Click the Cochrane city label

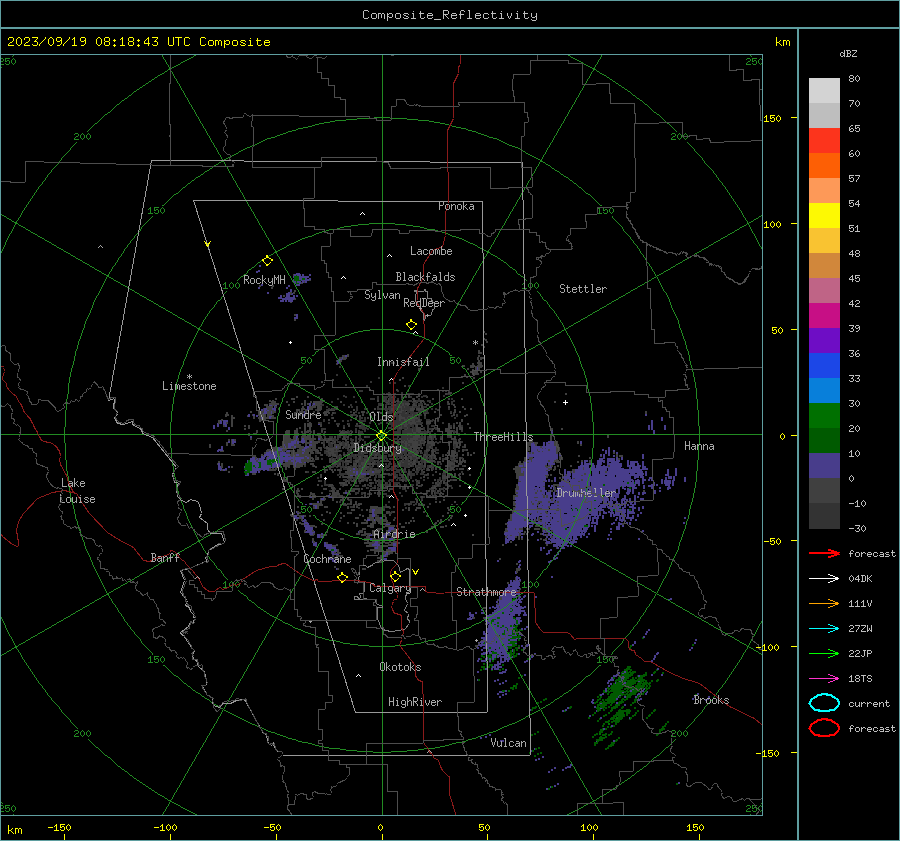[x=327, y=559]
